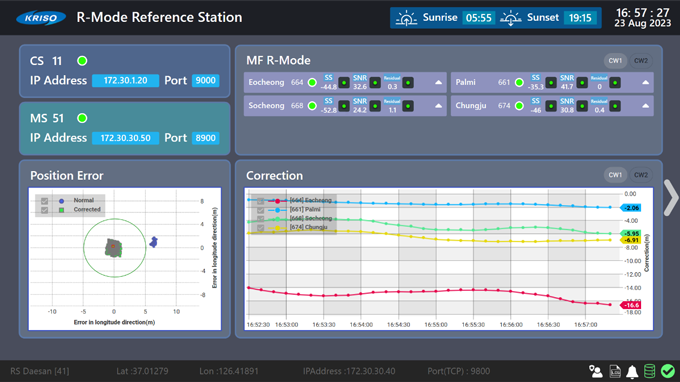Select CW2 tab in MF R-Mode panel
The image size is (680, 382).
[x=641, y=61]
